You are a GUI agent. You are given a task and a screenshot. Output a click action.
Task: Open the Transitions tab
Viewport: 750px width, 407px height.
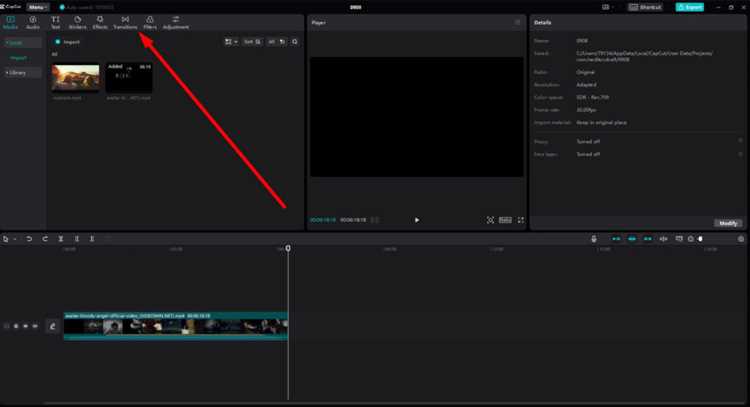125,22
